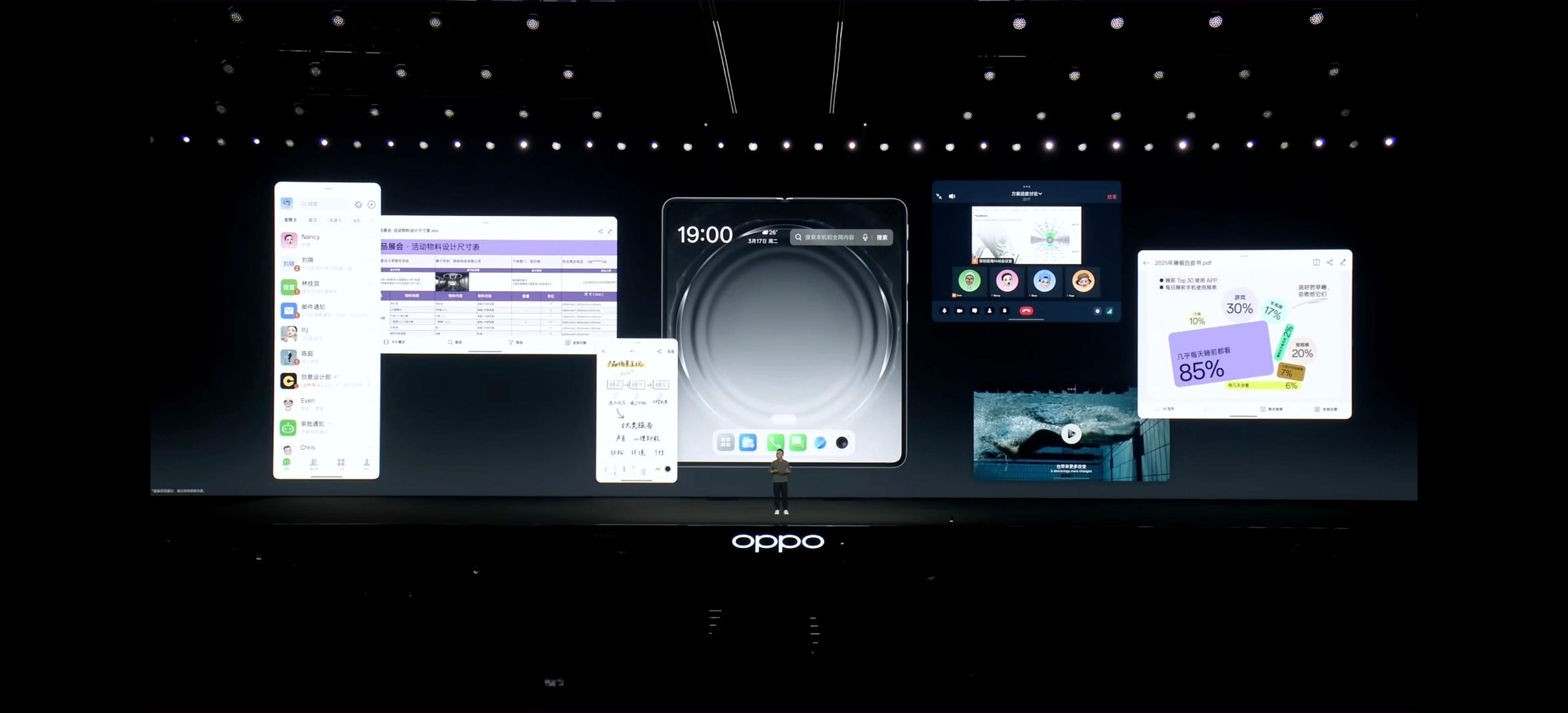Open Phone app in the dock
The width and height of the screenshot is (1568, 713).
[x=775, y=443]
